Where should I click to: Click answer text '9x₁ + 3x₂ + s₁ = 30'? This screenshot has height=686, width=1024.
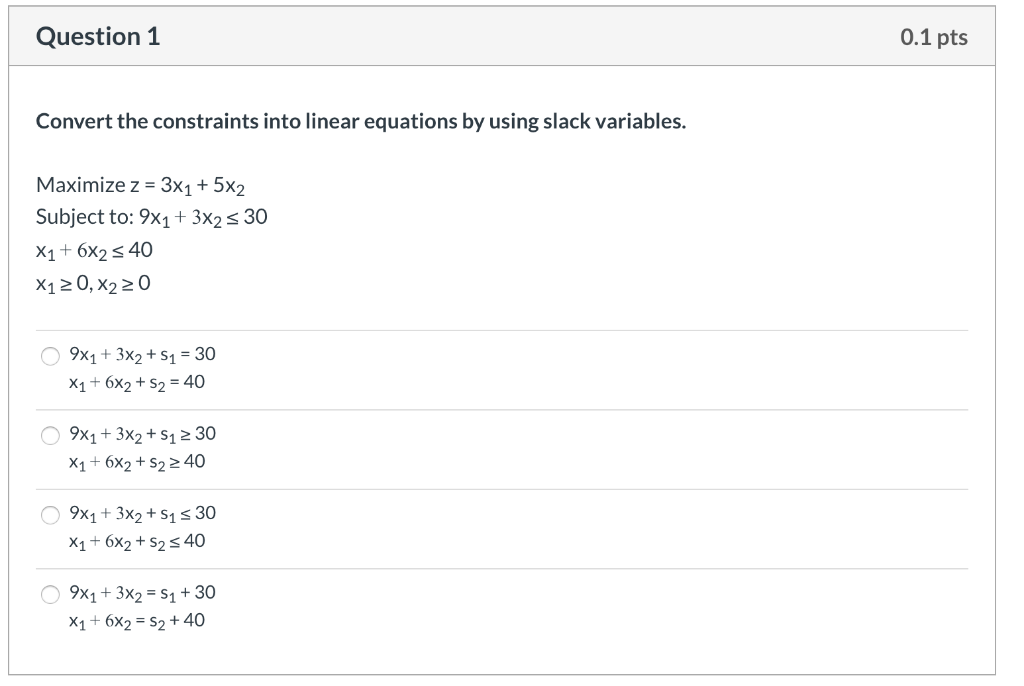142,355
